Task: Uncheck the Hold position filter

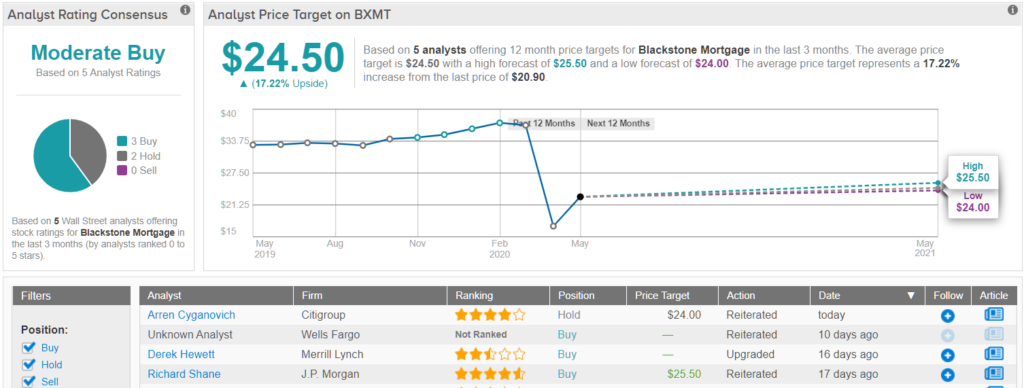Action: tap(28, 364)
